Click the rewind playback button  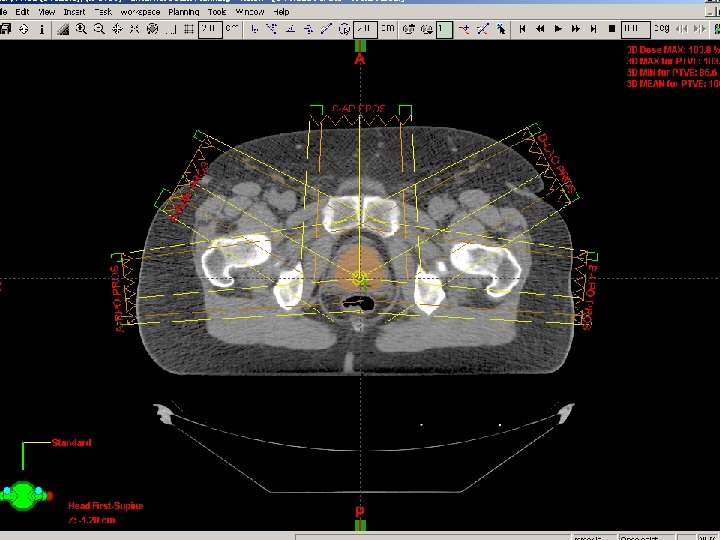(x=540, y=29)
